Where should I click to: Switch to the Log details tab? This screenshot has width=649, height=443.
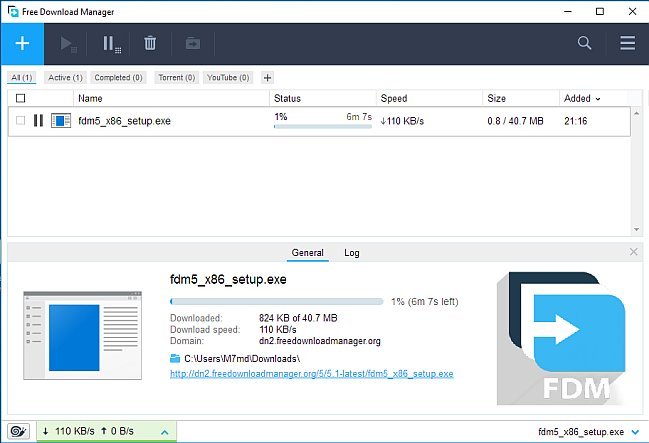[x=352, y=253]
